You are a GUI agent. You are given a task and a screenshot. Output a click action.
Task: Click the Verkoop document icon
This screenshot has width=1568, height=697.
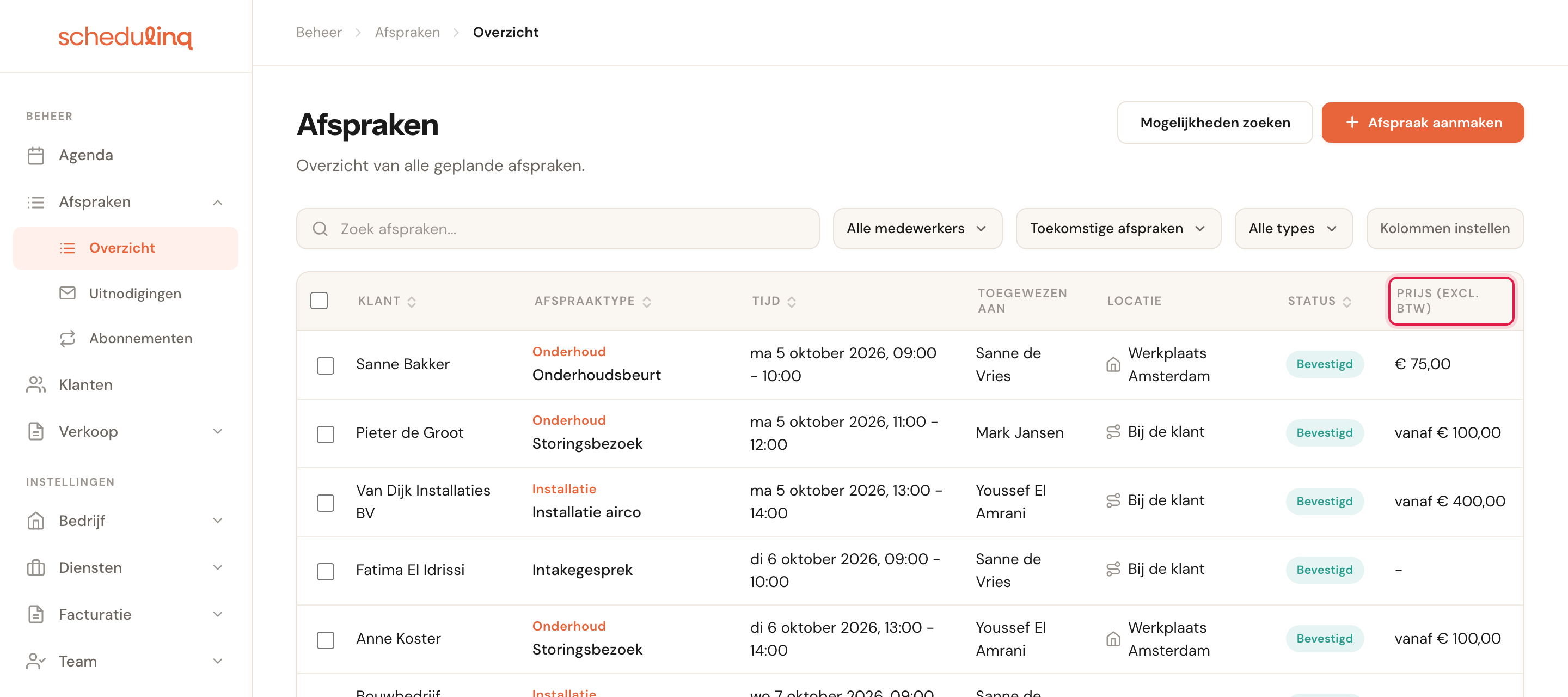pyautogui.click(x=36, y=432)
